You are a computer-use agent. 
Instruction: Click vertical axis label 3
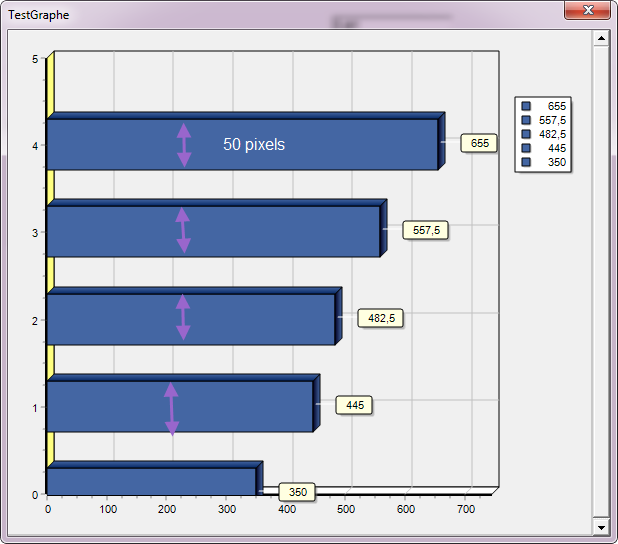coord(35,233)
